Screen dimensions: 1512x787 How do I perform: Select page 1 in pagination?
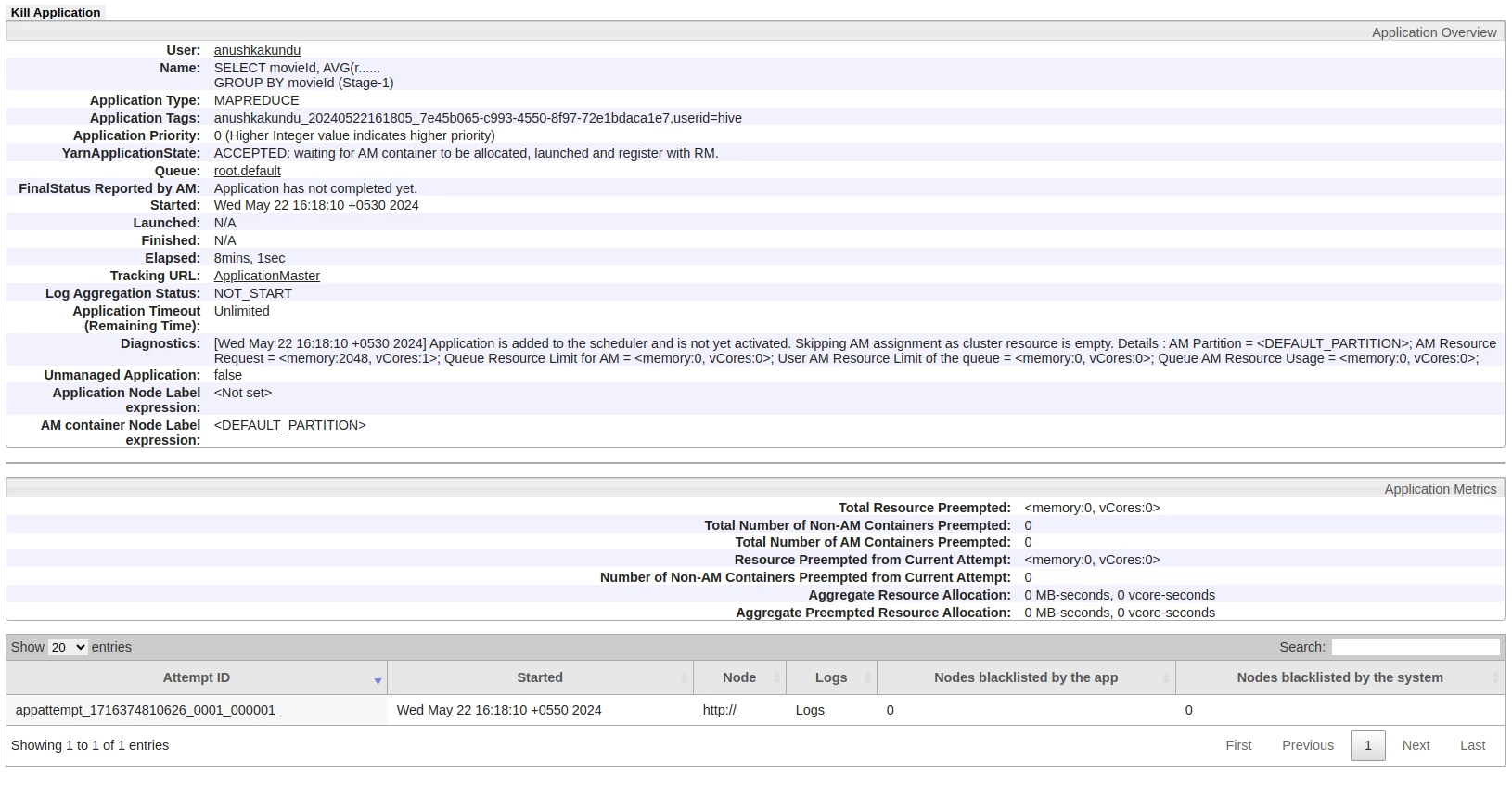pos(1367,745)
